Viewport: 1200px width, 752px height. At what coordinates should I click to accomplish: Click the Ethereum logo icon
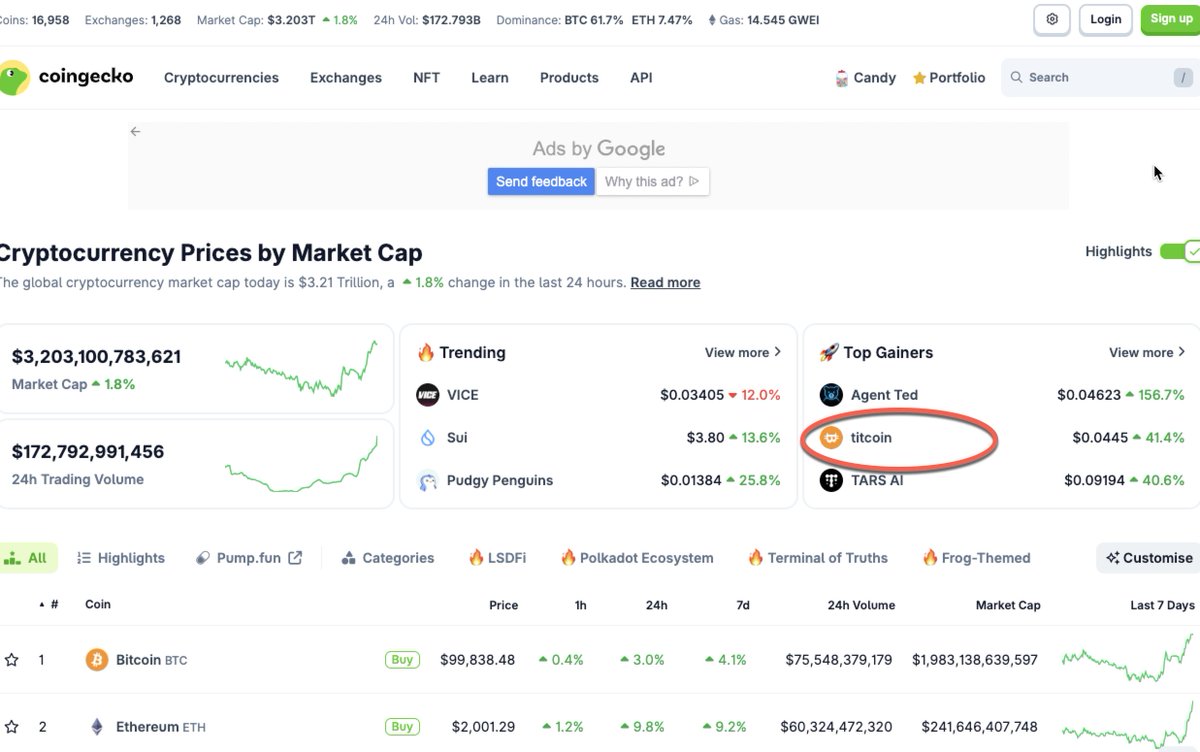pyautogui.click(x=97, y=727)
